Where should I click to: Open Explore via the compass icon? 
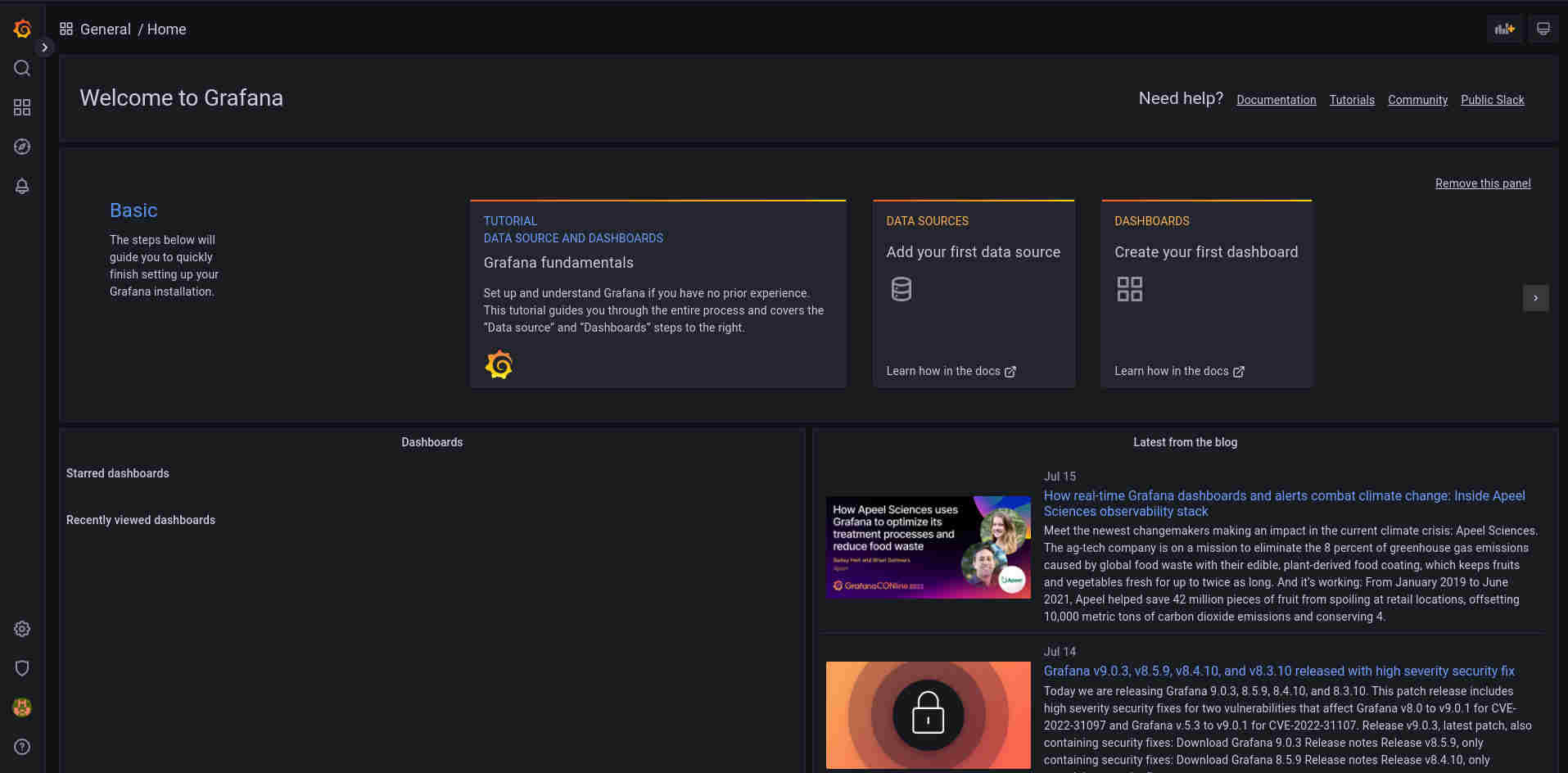pos(22,147)
